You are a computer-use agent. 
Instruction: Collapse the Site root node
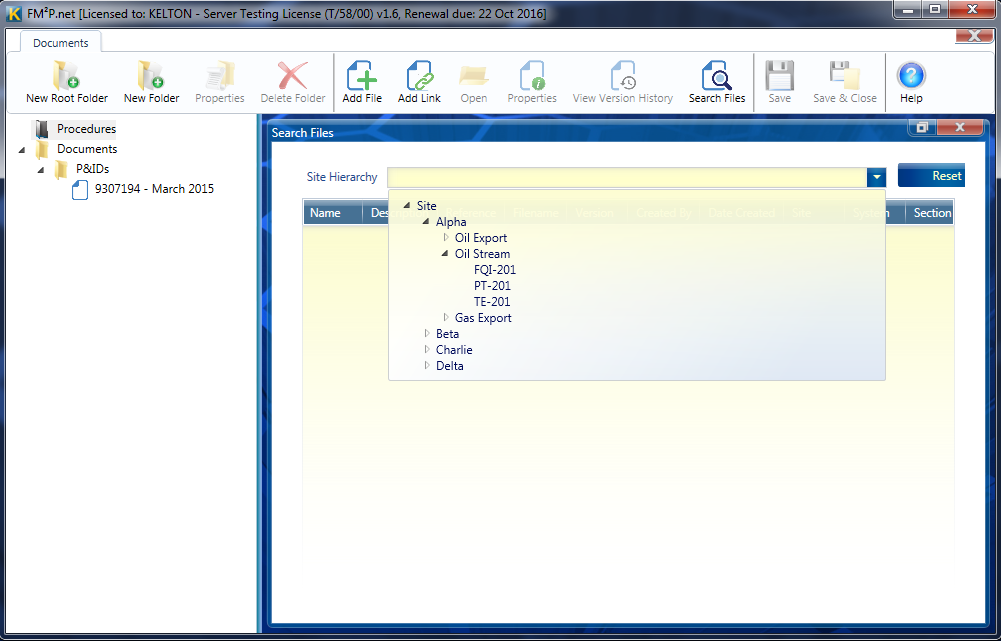click(x=407, y=206)
